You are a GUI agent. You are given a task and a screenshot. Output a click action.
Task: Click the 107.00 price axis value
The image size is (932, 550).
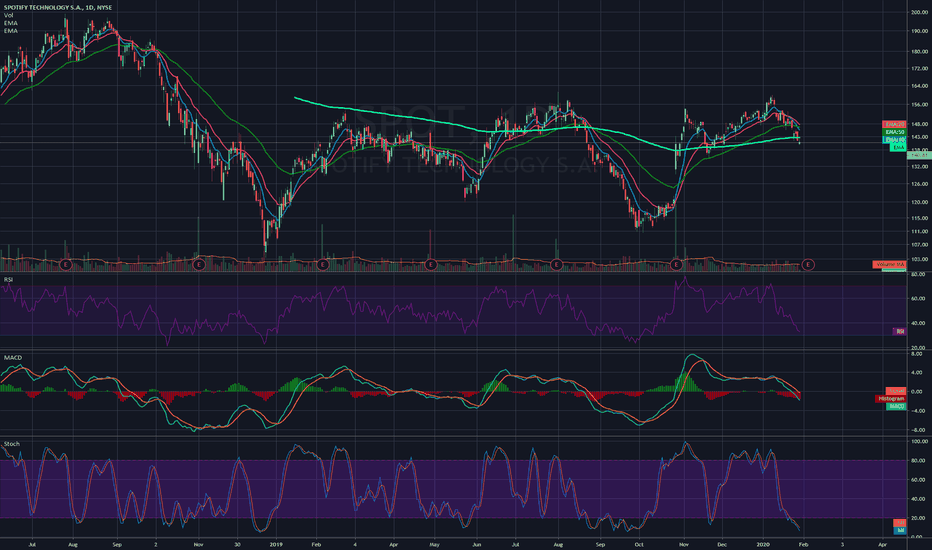pos(920,245)
